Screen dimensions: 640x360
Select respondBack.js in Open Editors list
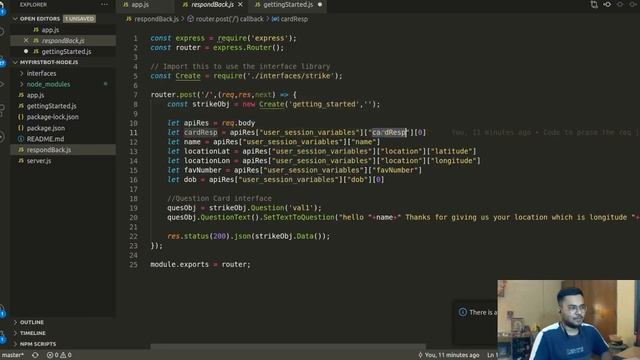tap(63, 40)
